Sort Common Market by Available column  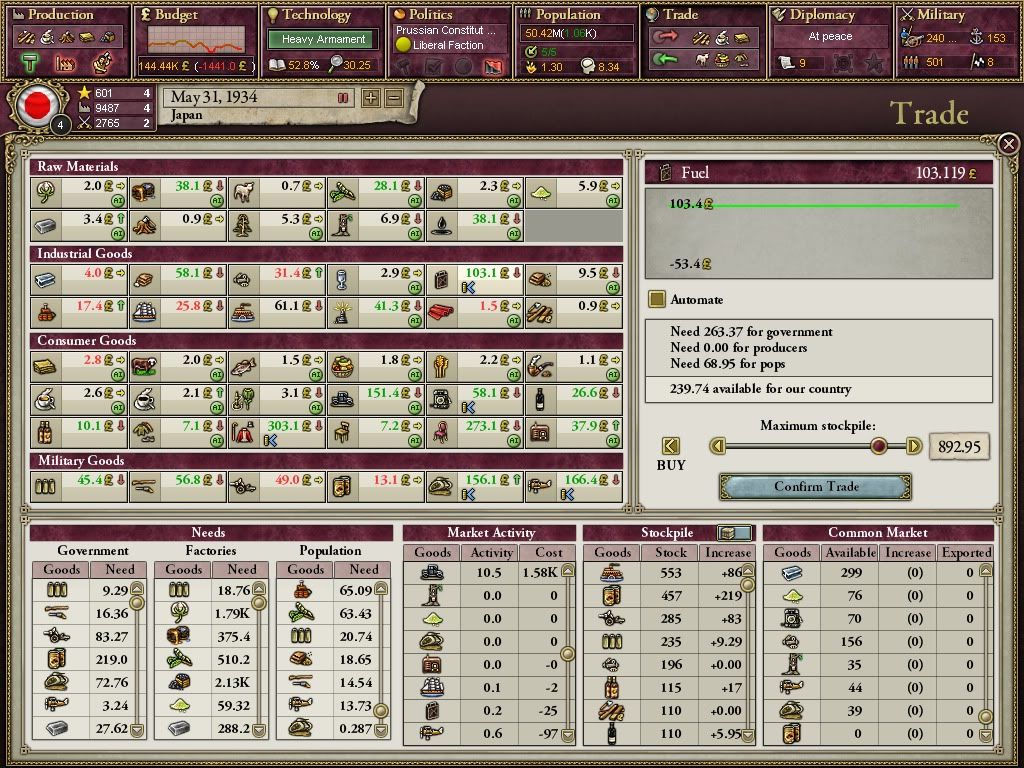point(850,552)
